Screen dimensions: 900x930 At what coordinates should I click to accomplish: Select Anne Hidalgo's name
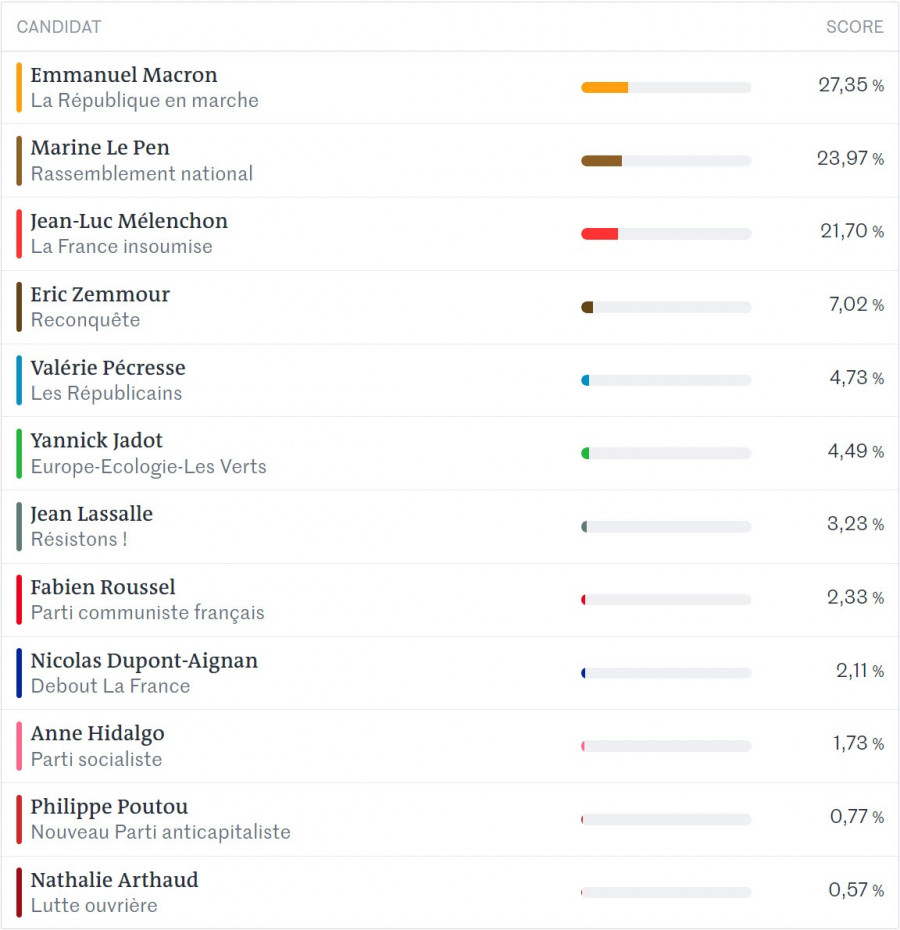[97, 733]
